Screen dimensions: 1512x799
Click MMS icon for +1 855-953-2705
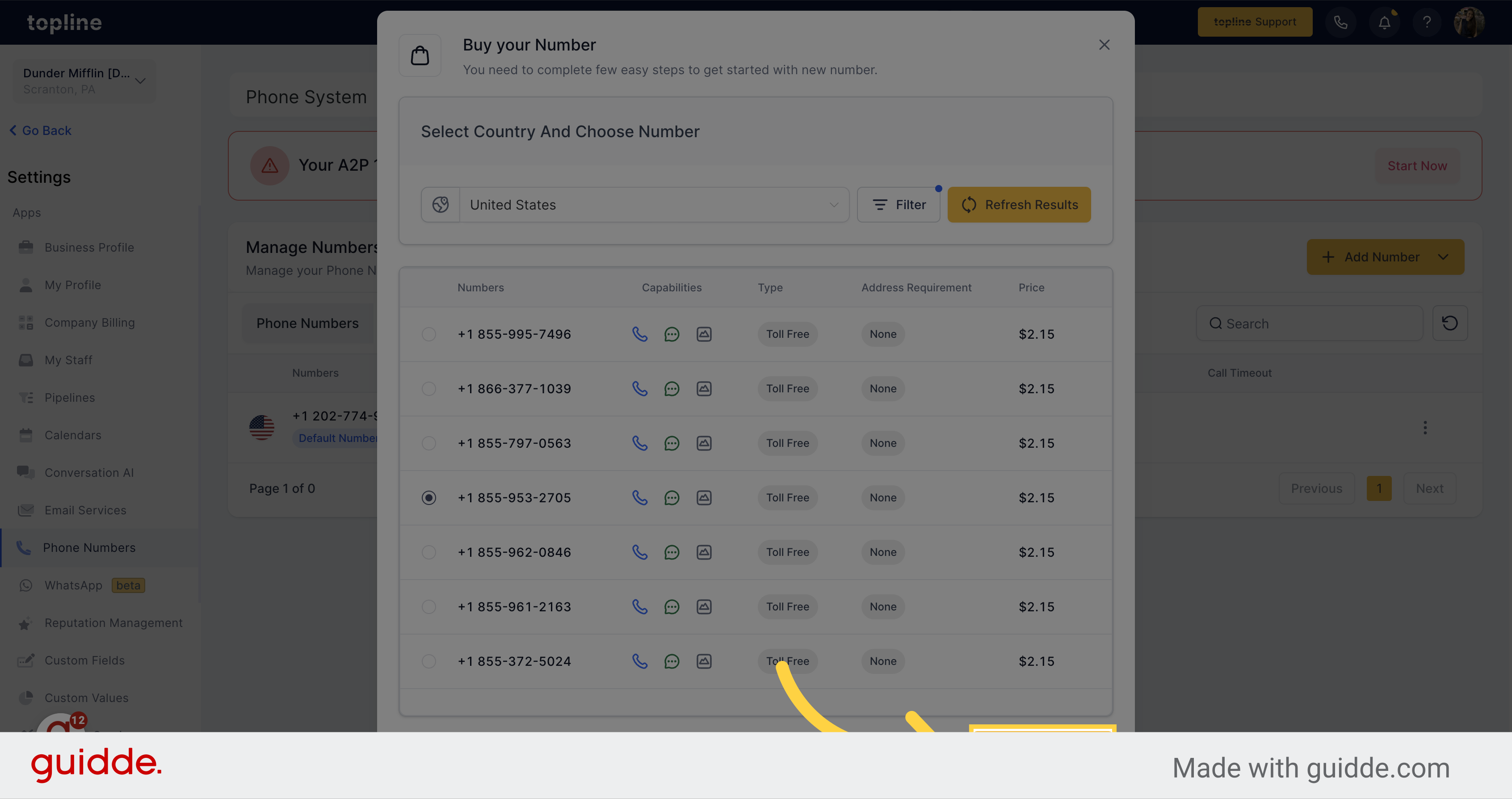pyautogui.click(x=704, y=498)
